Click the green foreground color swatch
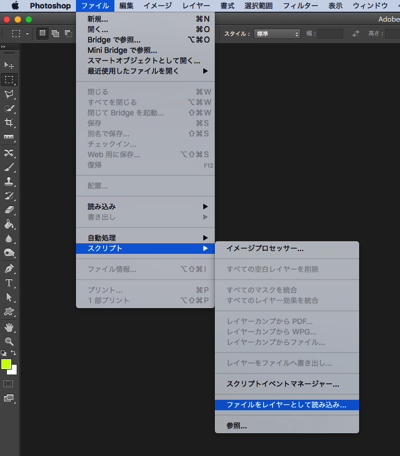This screenshot has width=400, height=456. coord(6,364)
